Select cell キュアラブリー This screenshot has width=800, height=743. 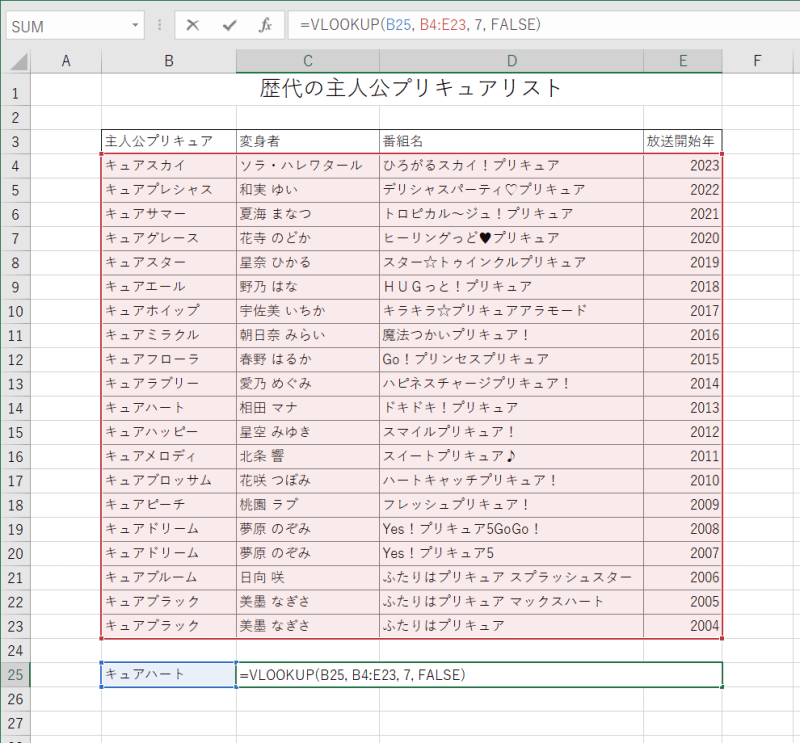click(x=169, y=384)
